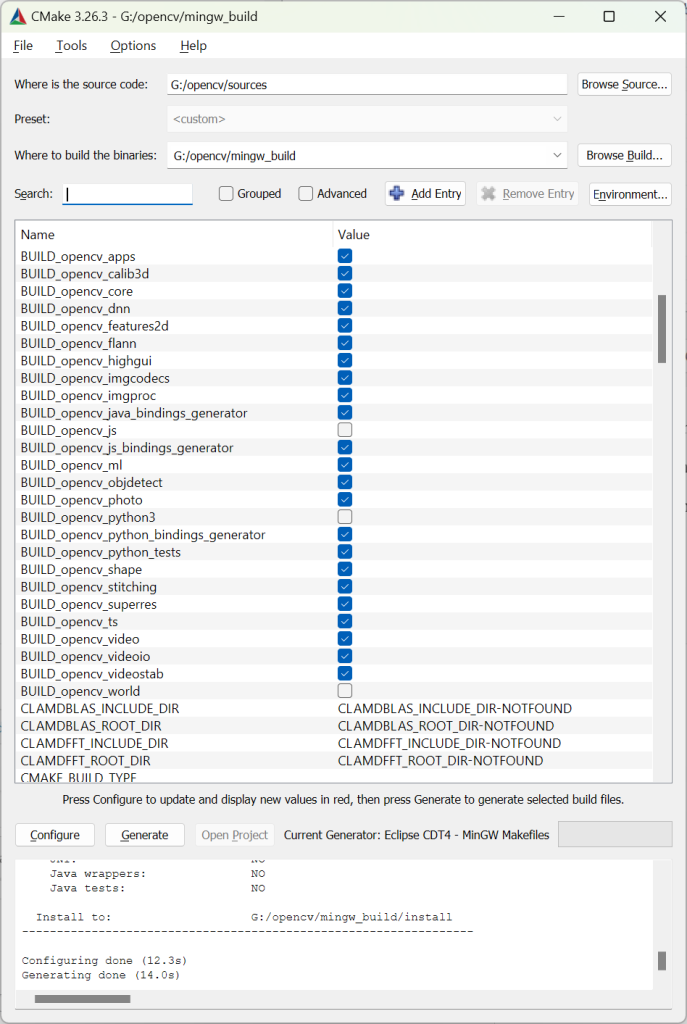Select the CLAMDBLAS_INCLUDE_DIR entry name
The image size is (687, 1024).
click(100, 709)
